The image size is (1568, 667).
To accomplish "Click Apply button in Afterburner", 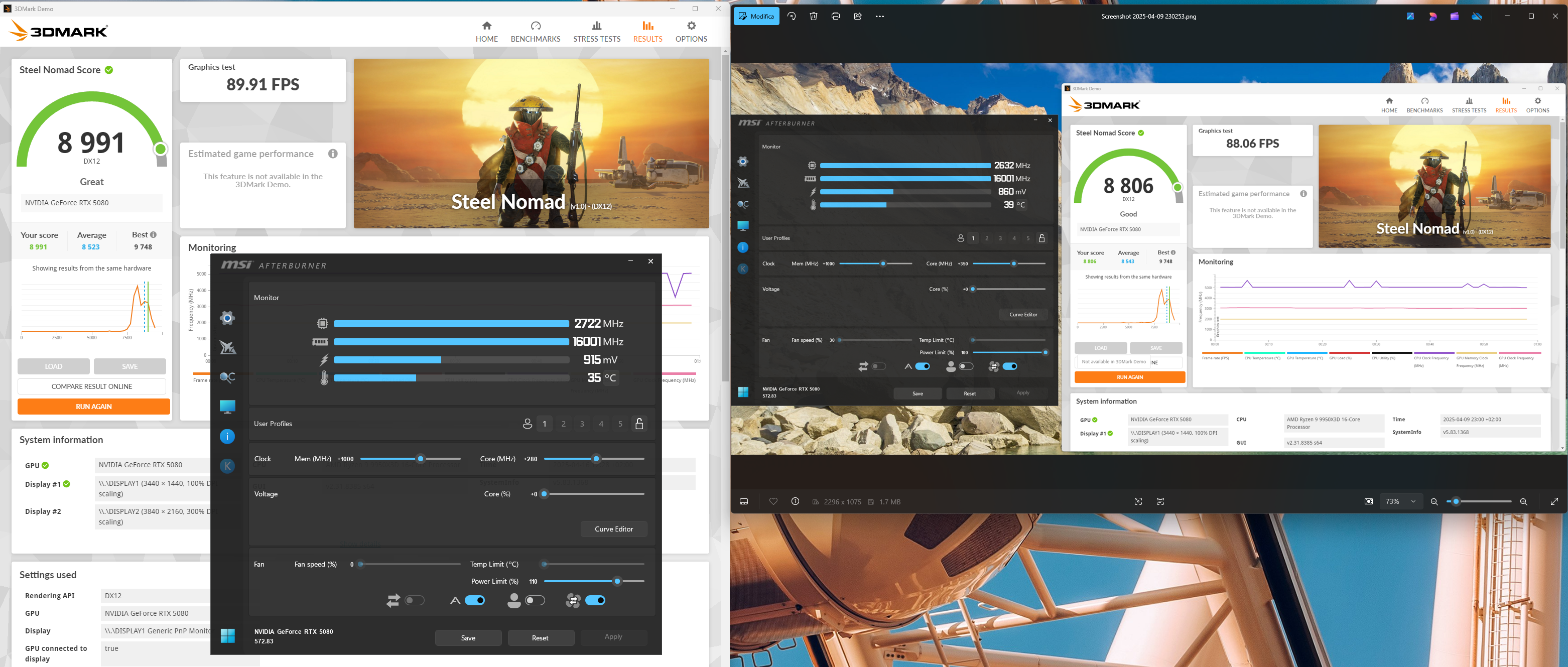I will [x=613, y=636].
